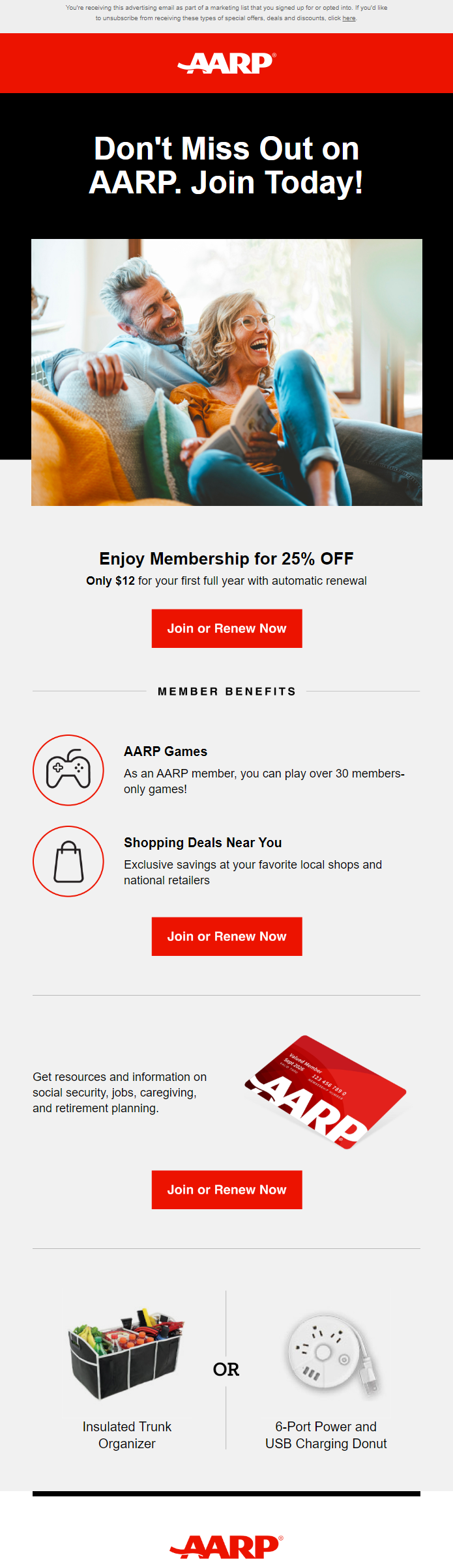This screenshot has height=1568, width=453.
Task: Click the red AARP logo in footer
Action: pyautogui.click(x=226, y=1547)
